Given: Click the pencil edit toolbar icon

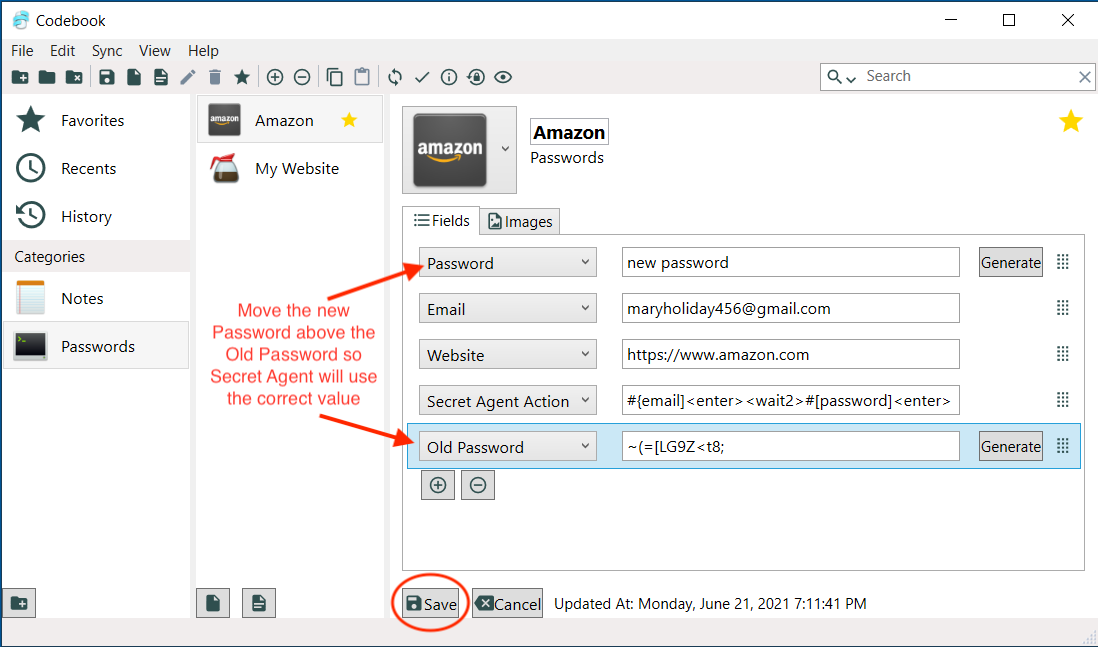Looking at the screenshot, I should click(x=188, y=77).
